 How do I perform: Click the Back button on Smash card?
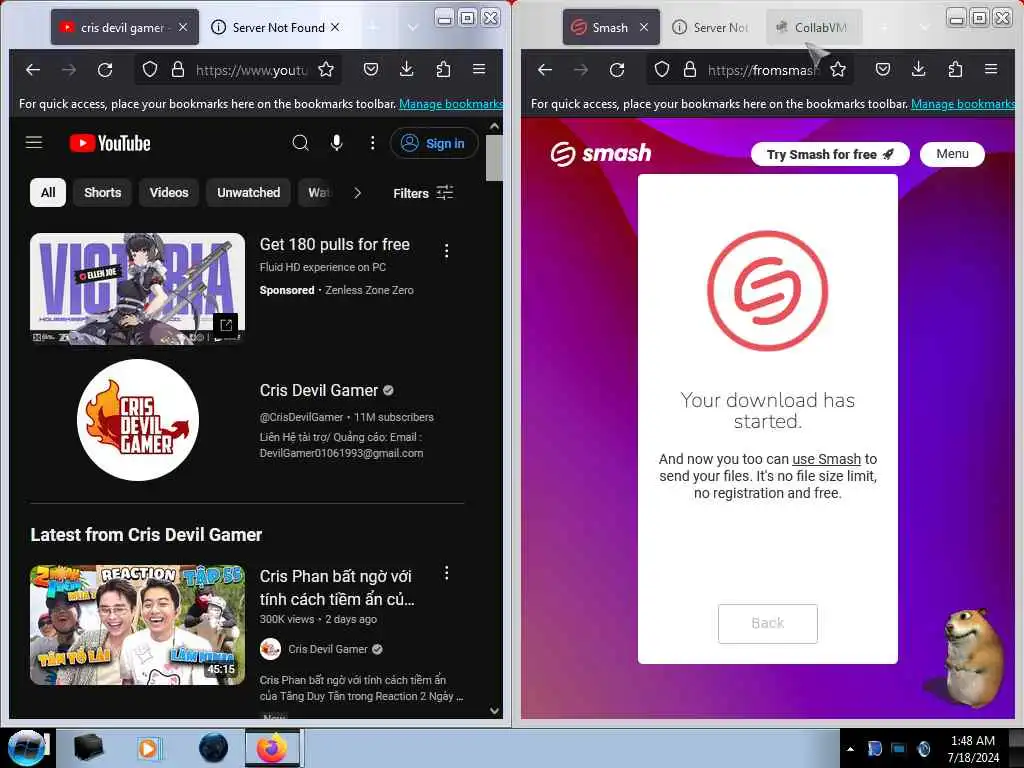pos(767,624)
